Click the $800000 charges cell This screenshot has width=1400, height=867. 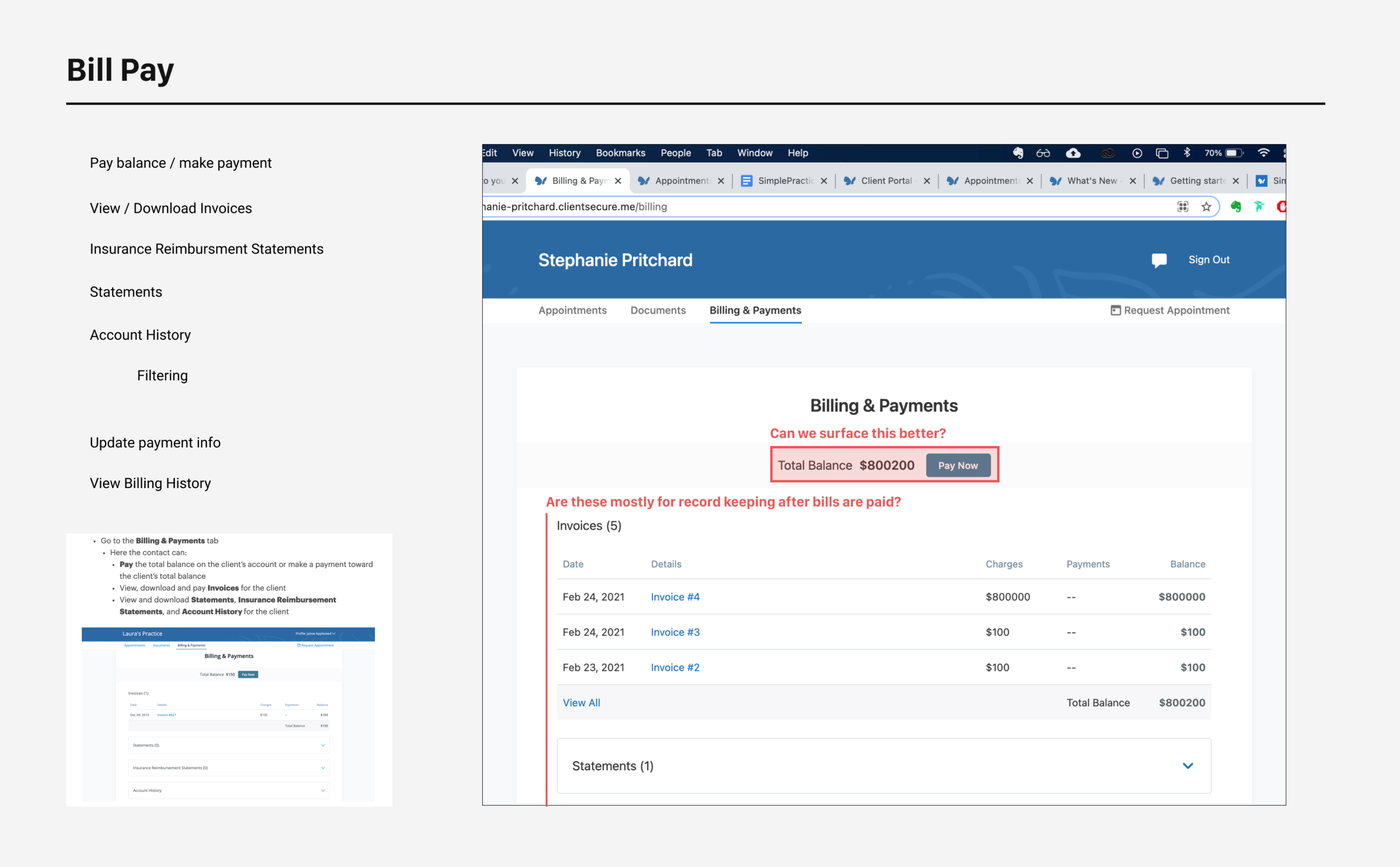click(1007, 597)
